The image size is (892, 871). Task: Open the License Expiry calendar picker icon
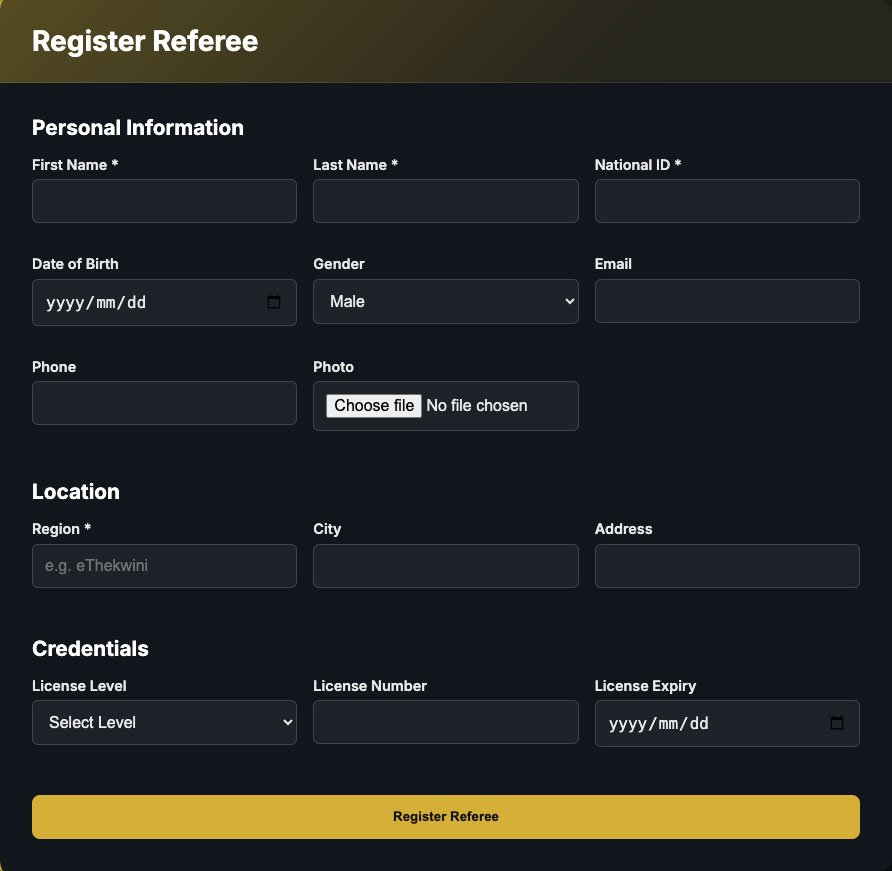[x=837, y=723]
